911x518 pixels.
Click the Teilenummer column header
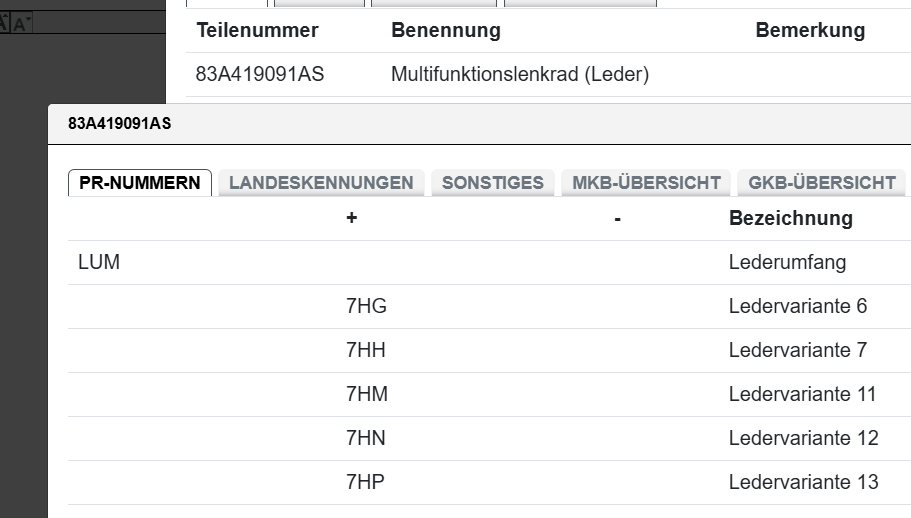257,30
